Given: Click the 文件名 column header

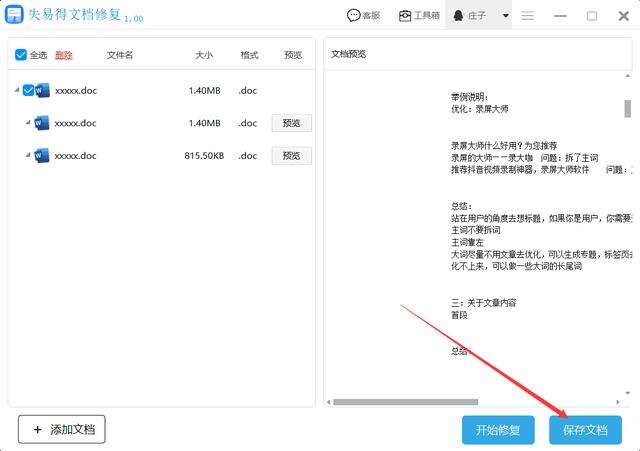Looking at the screenshot, I should point(120,55).
